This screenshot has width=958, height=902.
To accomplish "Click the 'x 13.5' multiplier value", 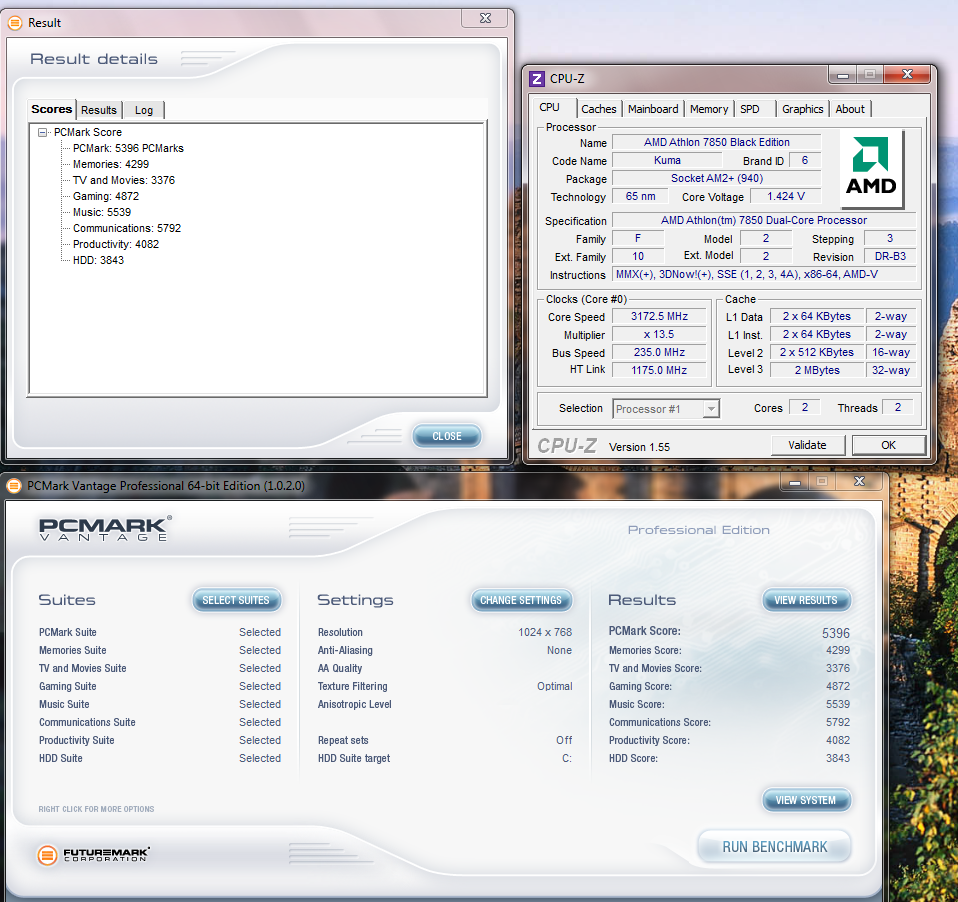I will [x=659, y=334].
